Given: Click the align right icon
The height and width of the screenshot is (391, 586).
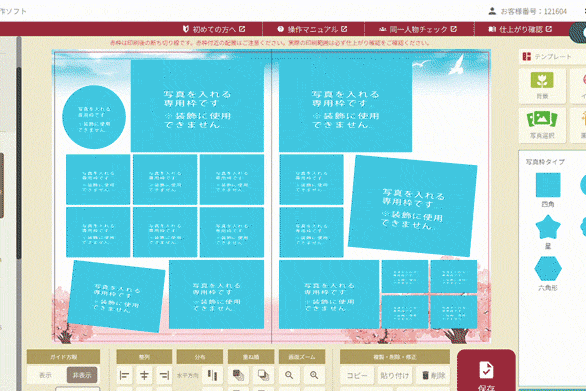Looking at the screenshot, I should click(x=164, y=375).
